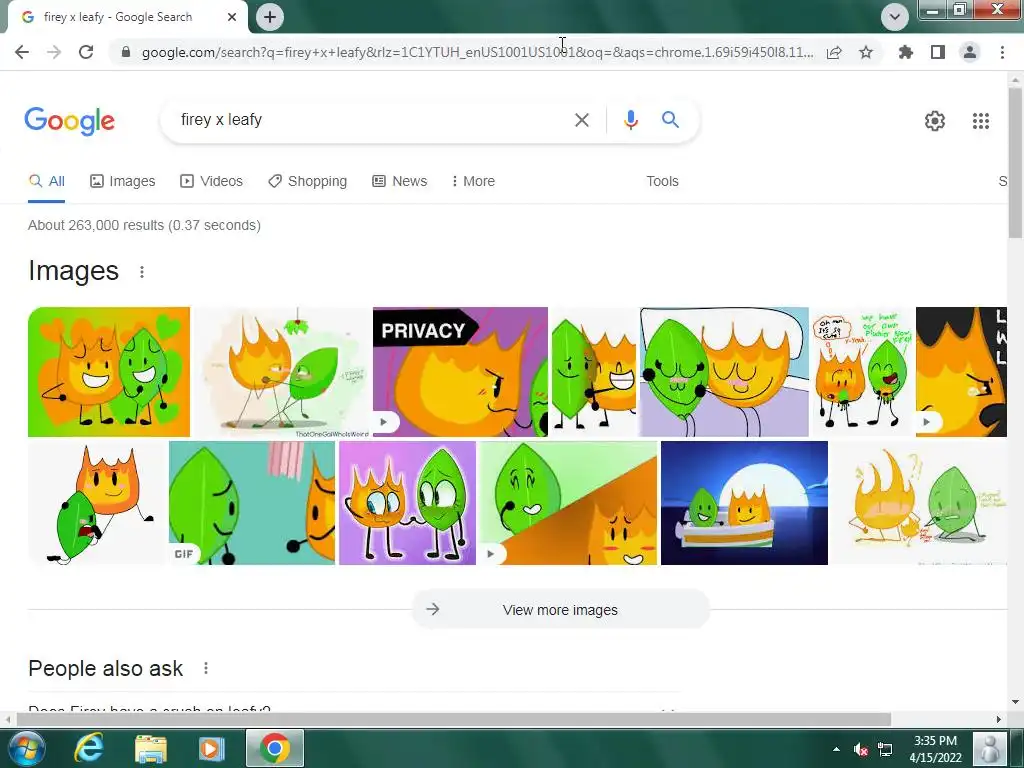Open the moonlit boat image
Screen dimensions: 1024x768
744,503
